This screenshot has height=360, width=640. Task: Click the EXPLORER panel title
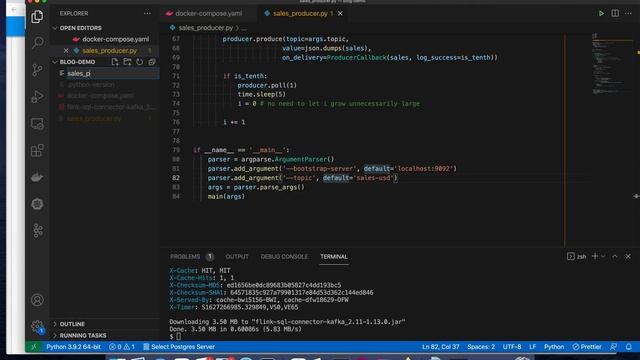click(74, 13)
